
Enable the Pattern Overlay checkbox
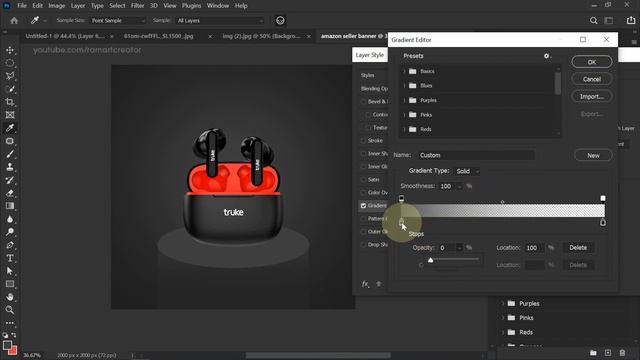(363, 219)
